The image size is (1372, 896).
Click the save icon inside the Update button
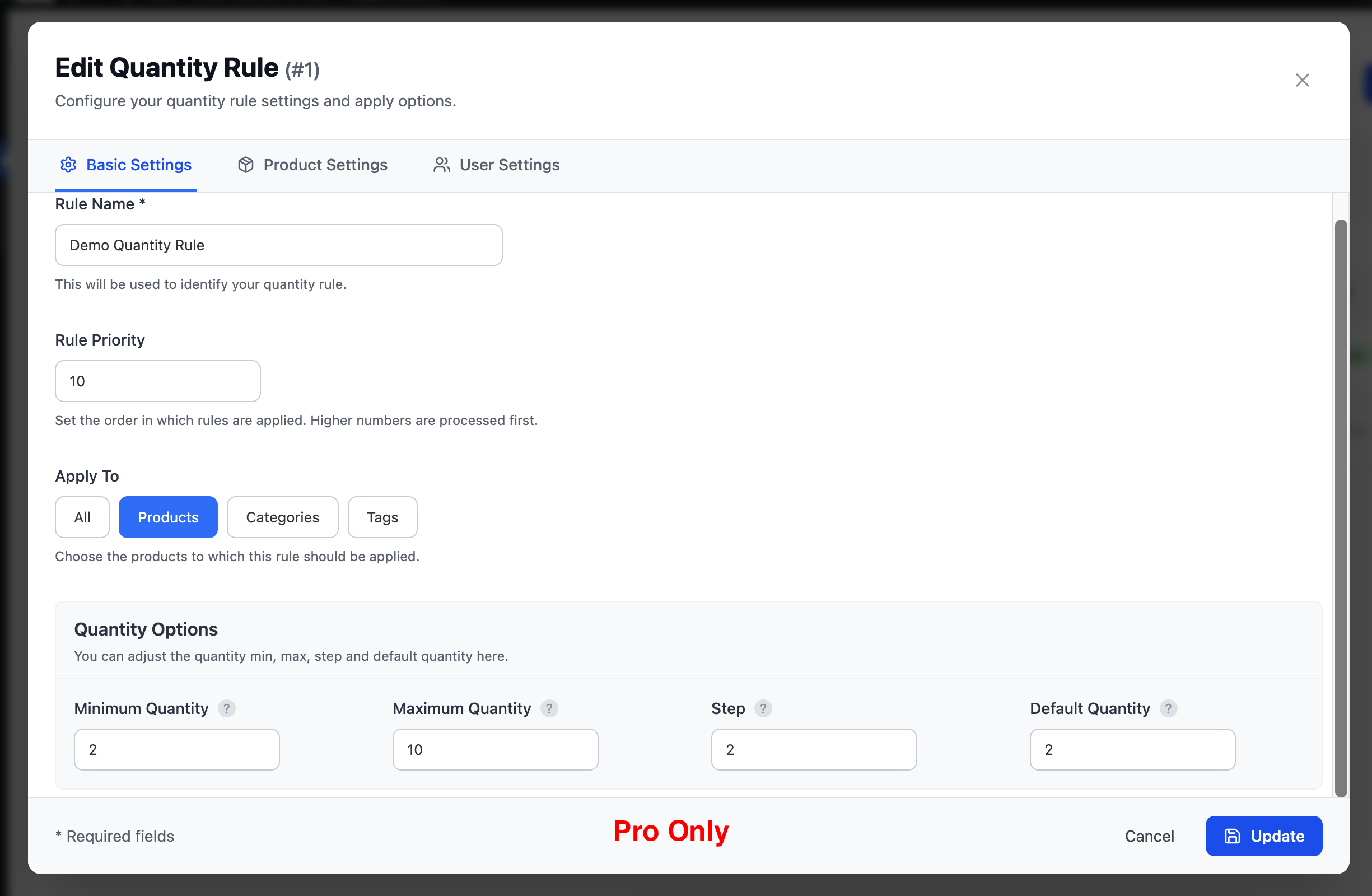click(x=1232, y=836)
